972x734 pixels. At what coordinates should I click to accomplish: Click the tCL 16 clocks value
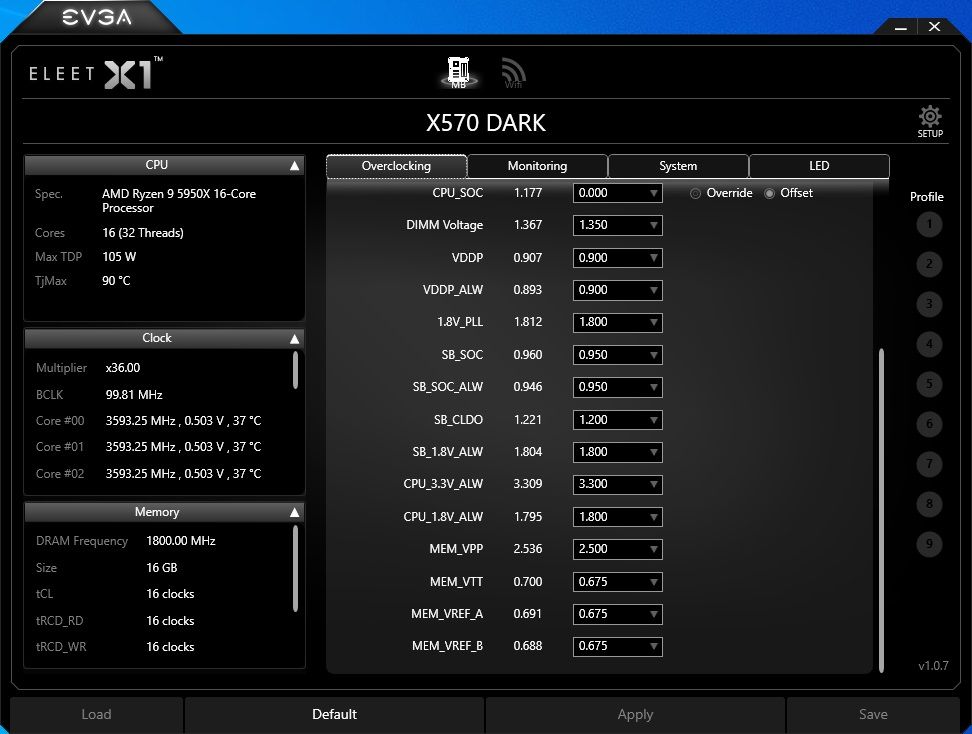point(170,594)
